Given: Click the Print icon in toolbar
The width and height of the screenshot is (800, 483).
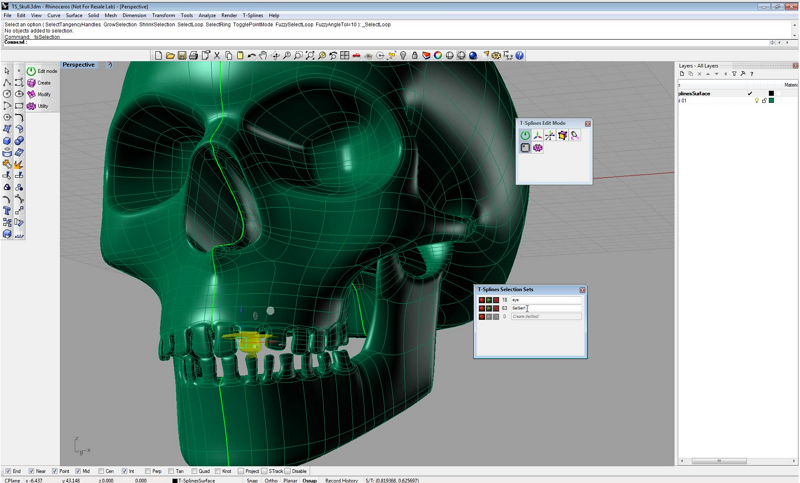Looking at the screenshot, I should click(193, 56).
